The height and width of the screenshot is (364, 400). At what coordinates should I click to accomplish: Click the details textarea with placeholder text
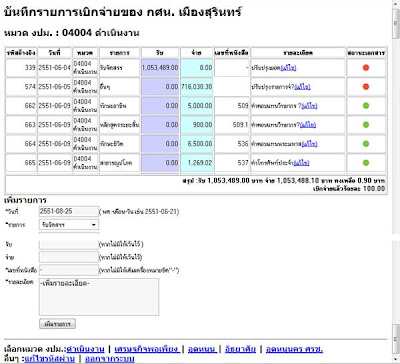(99, 297)
